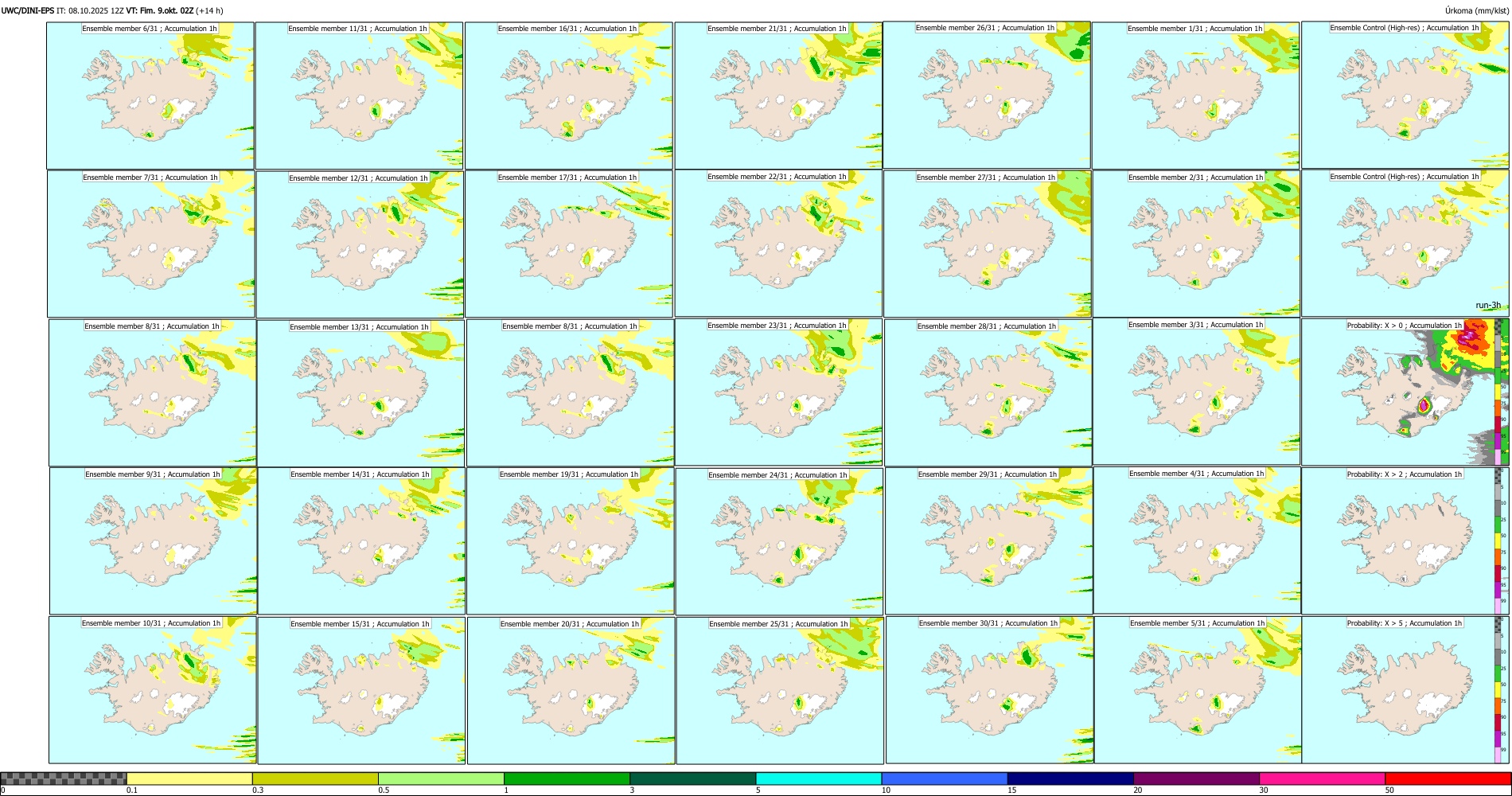
Task: Open the Ensemble Control panel marked run-3h
Action: pos(1405,244)
